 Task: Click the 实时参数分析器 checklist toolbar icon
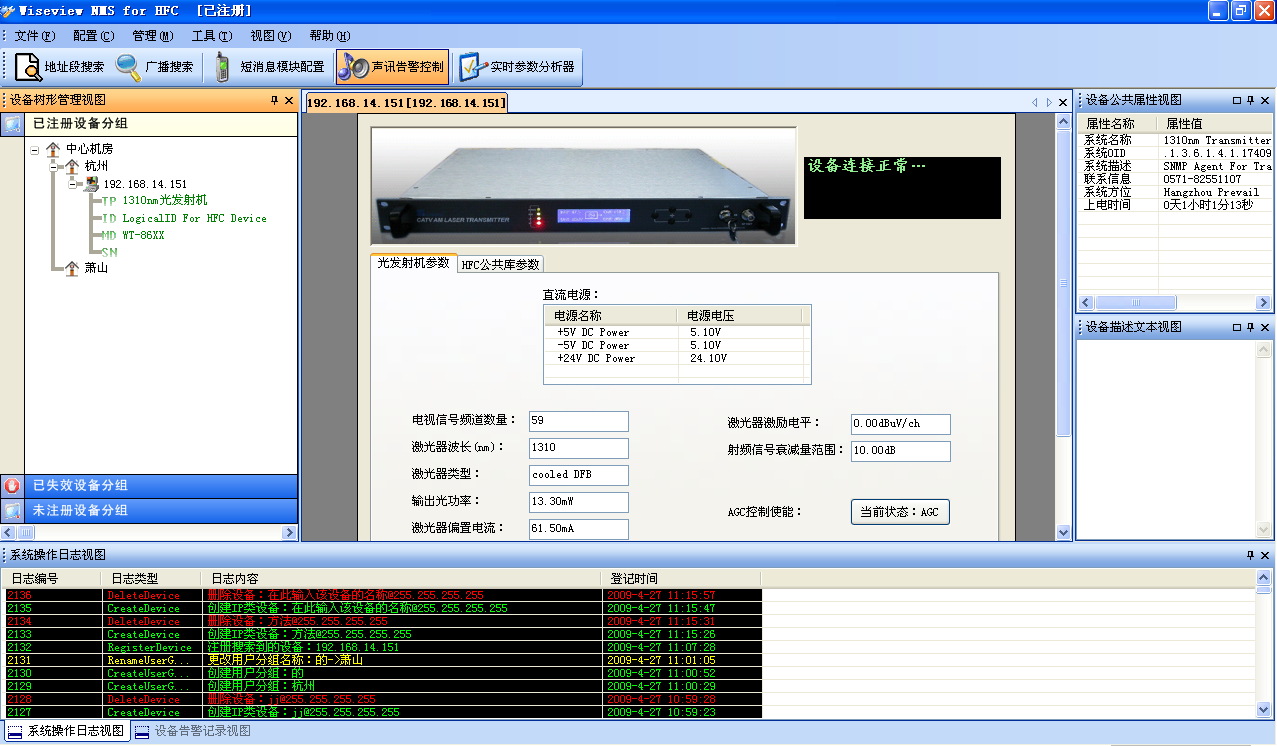click(470, 67)
